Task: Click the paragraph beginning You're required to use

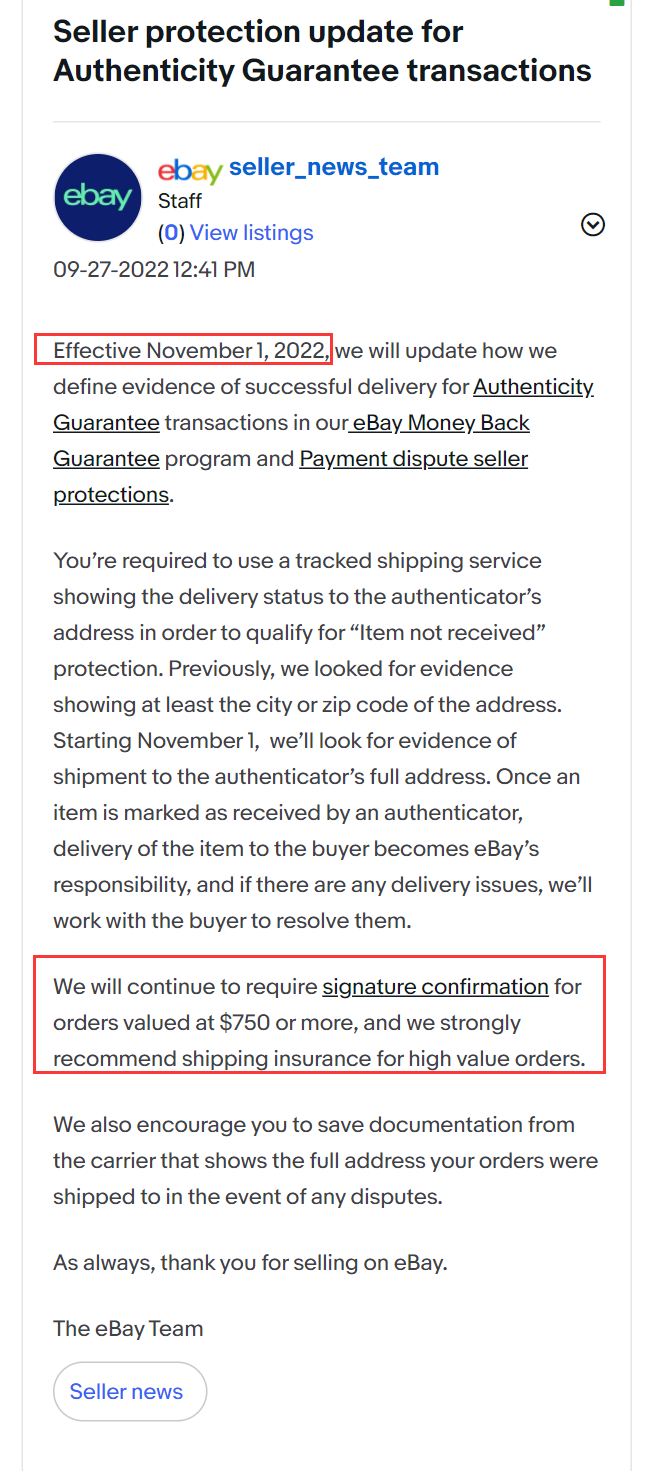Action: [x=318, y=741]
